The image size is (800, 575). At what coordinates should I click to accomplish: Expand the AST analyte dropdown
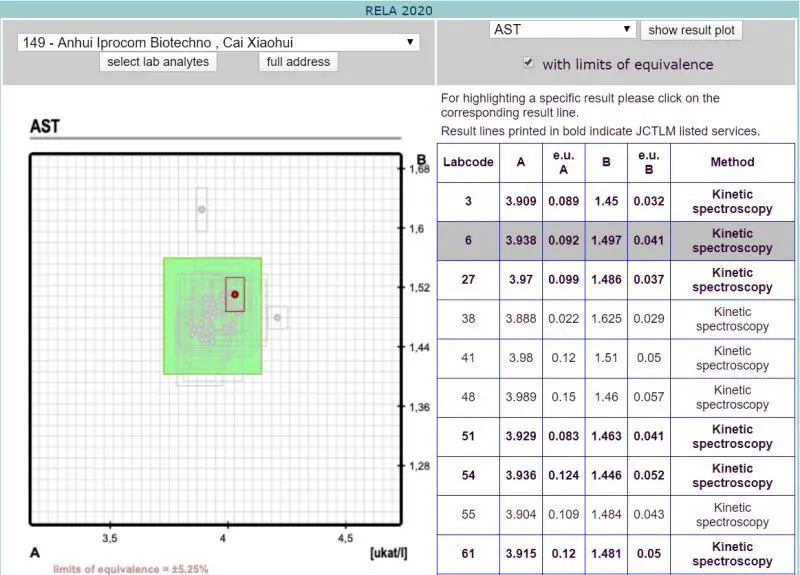point(562,30)
